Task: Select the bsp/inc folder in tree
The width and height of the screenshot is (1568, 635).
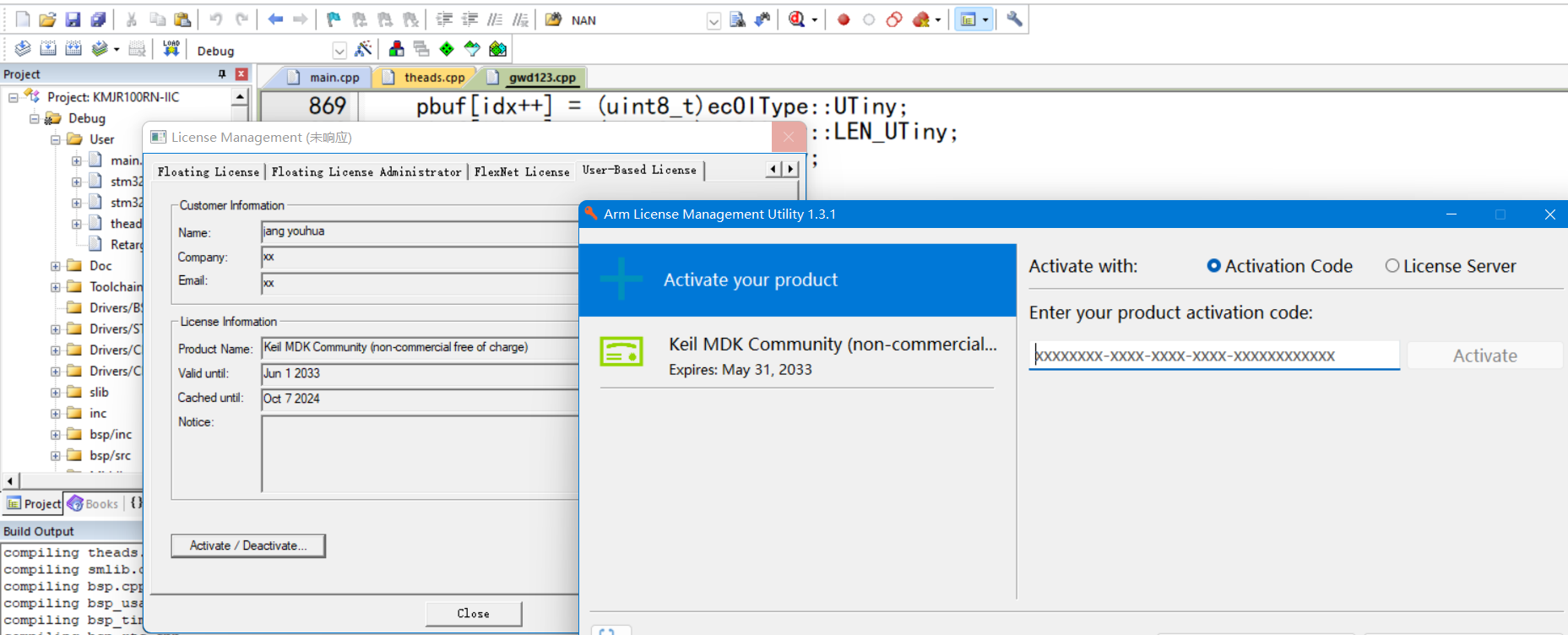Action: (111, 435)
